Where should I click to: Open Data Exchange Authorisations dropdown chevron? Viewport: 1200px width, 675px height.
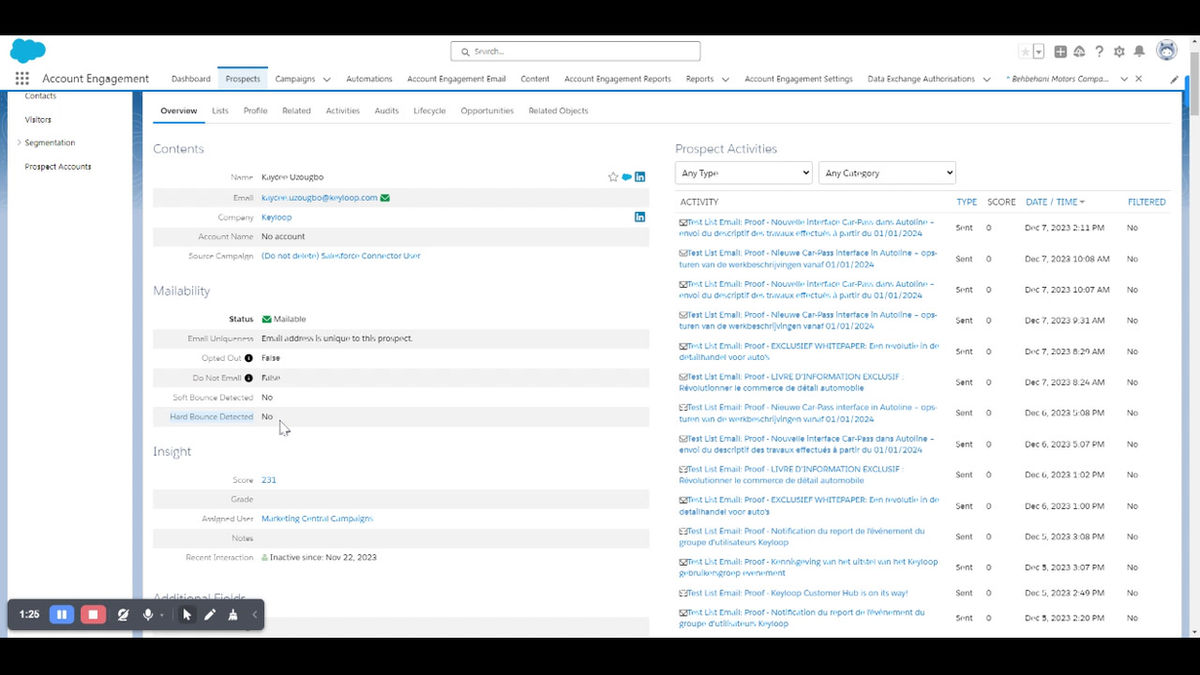985,79
